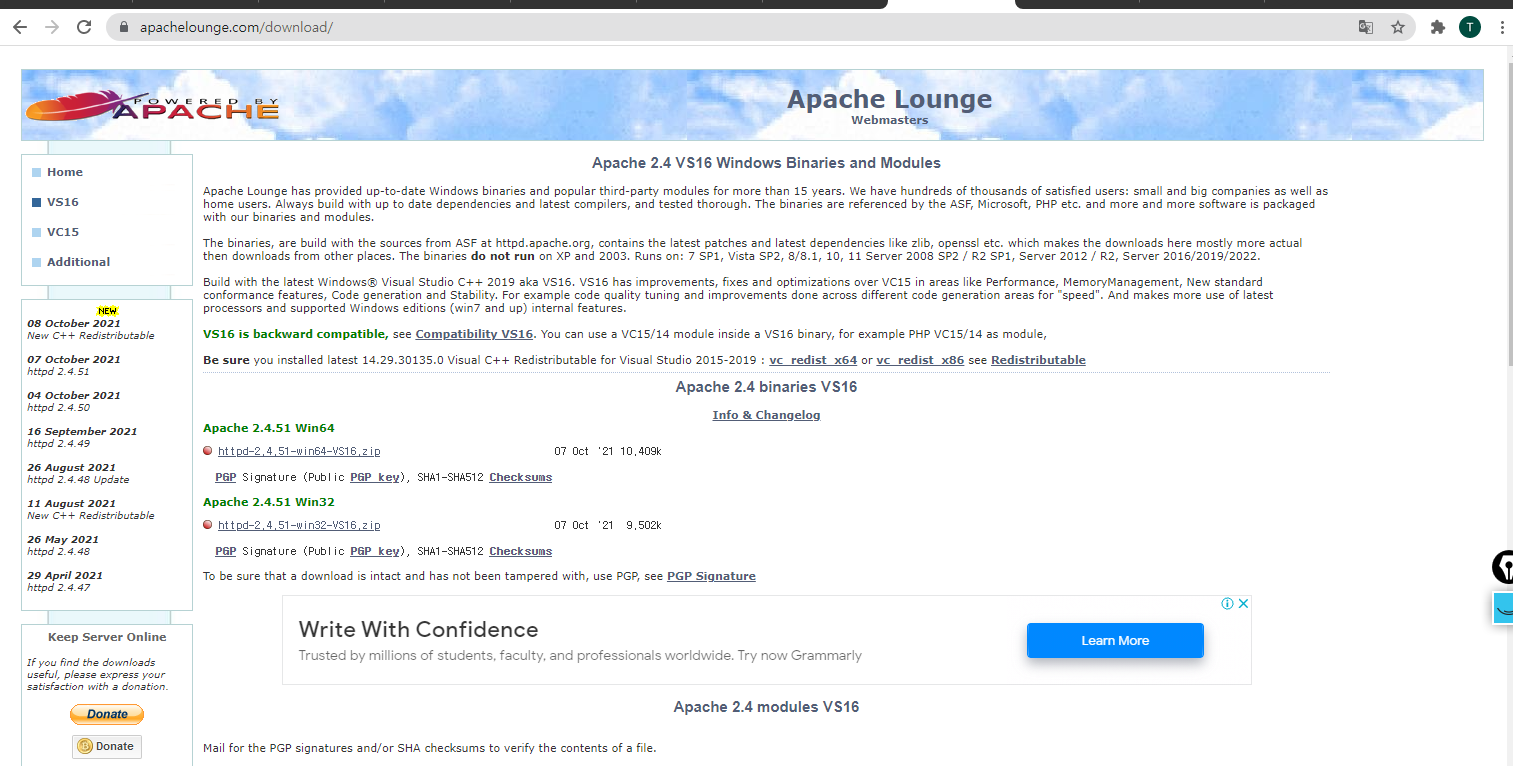Click the padlock site info icon
Screen dimensions: 1513x766
point(125,27)
